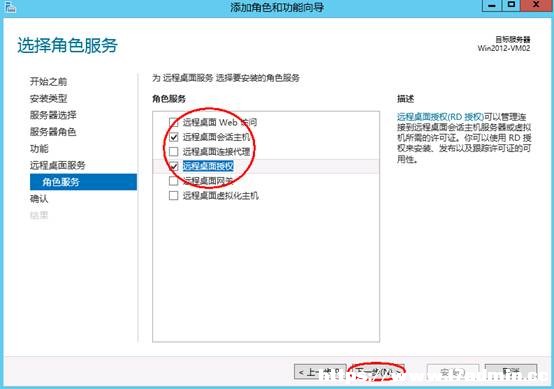Viewport: 554px width, 389px height.
Task: Check the 远程桌面虚拟化主机 checkbox
Action: tap(173, 195)
